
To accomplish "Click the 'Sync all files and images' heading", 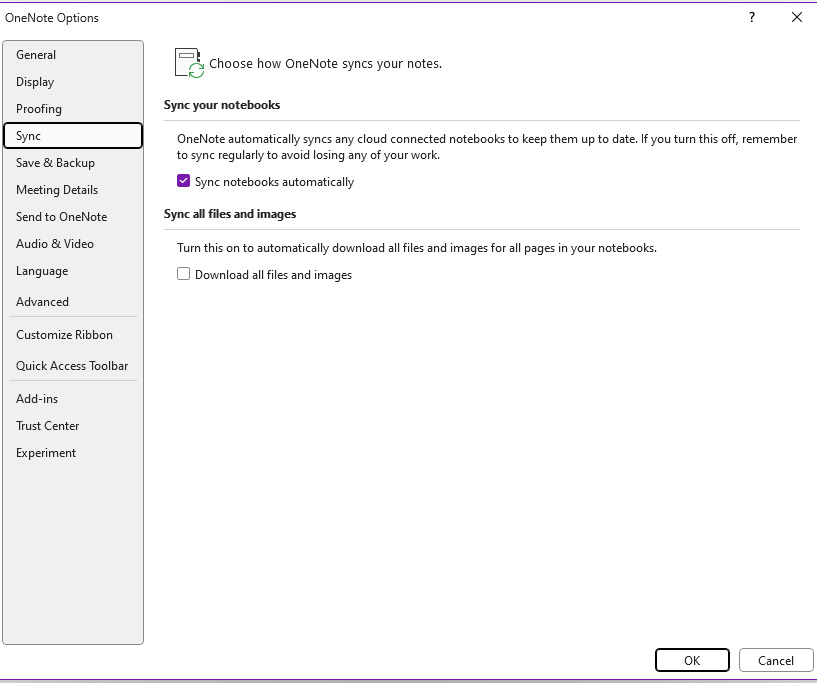I will 230,214.
